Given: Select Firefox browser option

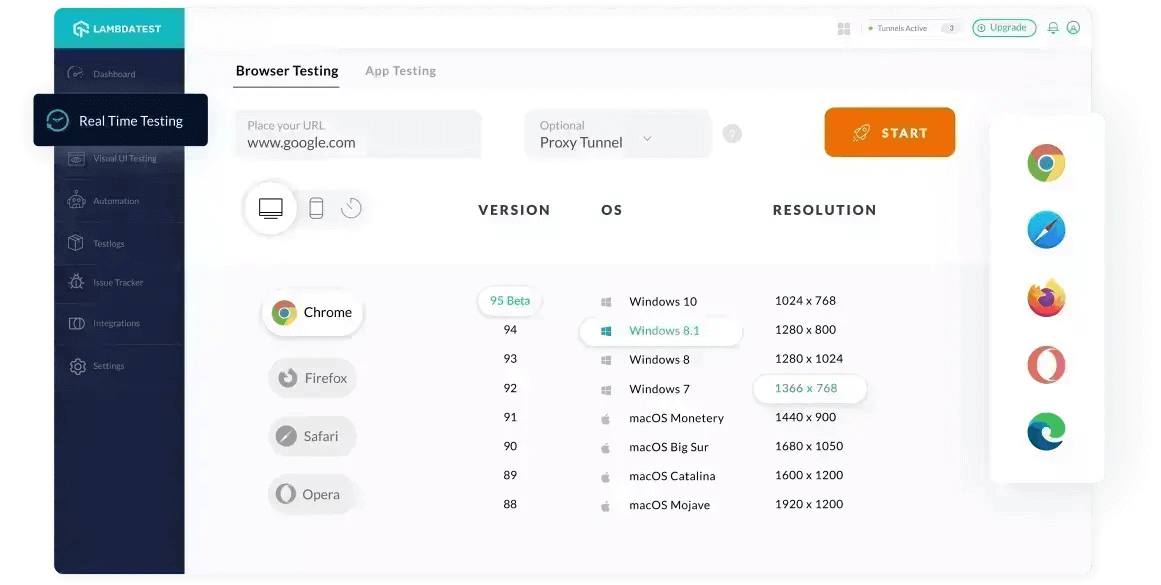Looking at the screenshot, I should pos(312,378).
